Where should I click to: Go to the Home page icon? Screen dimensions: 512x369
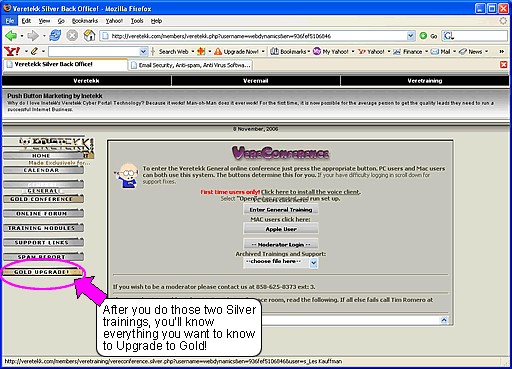click(89, 35)
